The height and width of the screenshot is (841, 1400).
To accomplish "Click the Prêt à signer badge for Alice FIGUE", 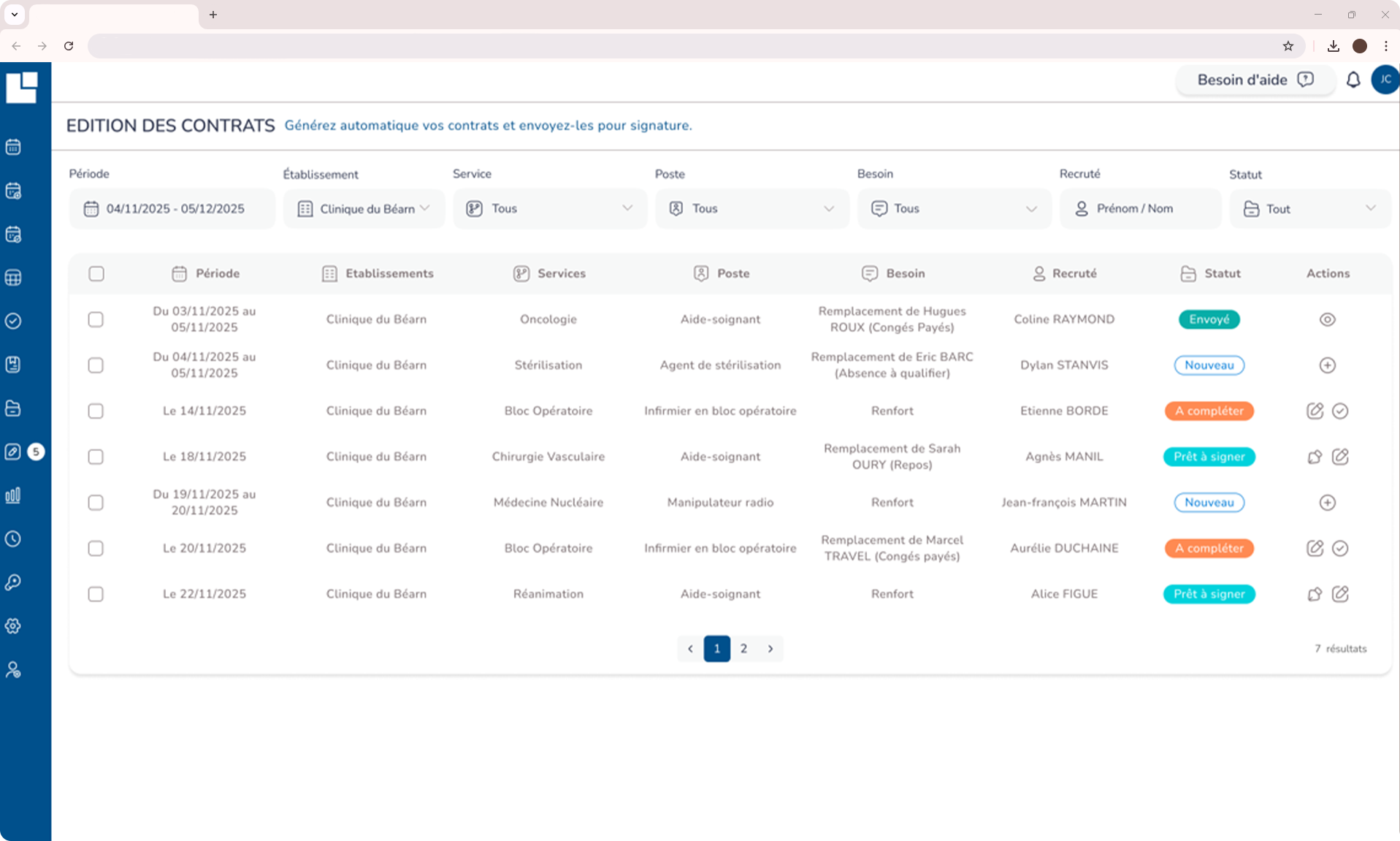I will tap(1209, 594).
